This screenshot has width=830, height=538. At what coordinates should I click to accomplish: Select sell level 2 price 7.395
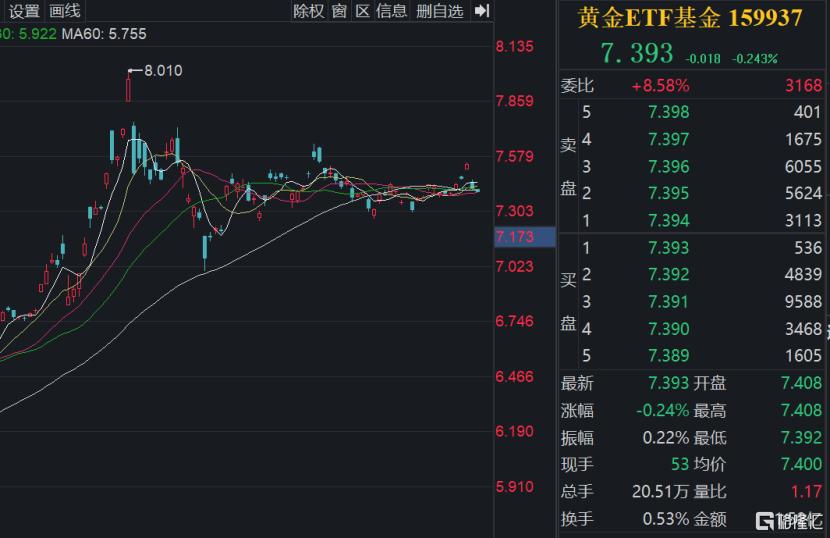tap(669, 193)
